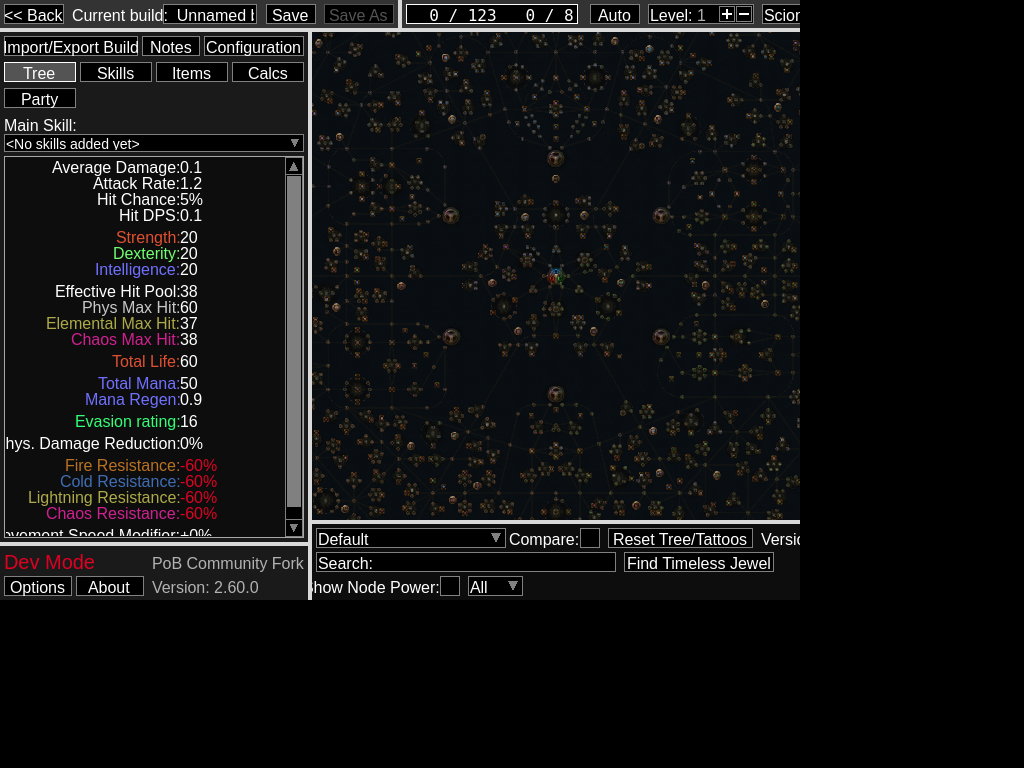Click the Total Mana stat line

[x=148, y=383]
